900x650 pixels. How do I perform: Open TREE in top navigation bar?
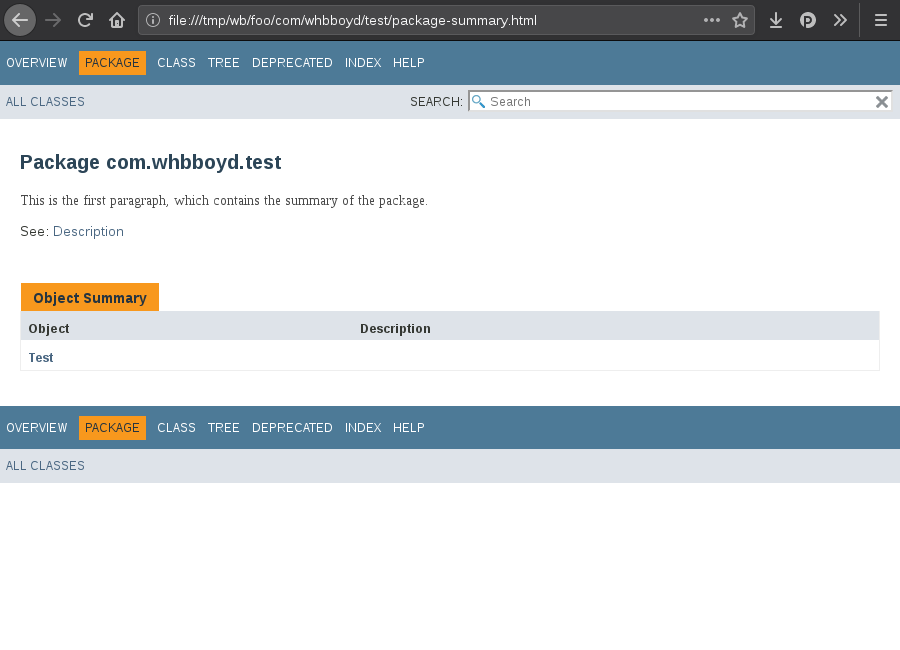[223, 63]
